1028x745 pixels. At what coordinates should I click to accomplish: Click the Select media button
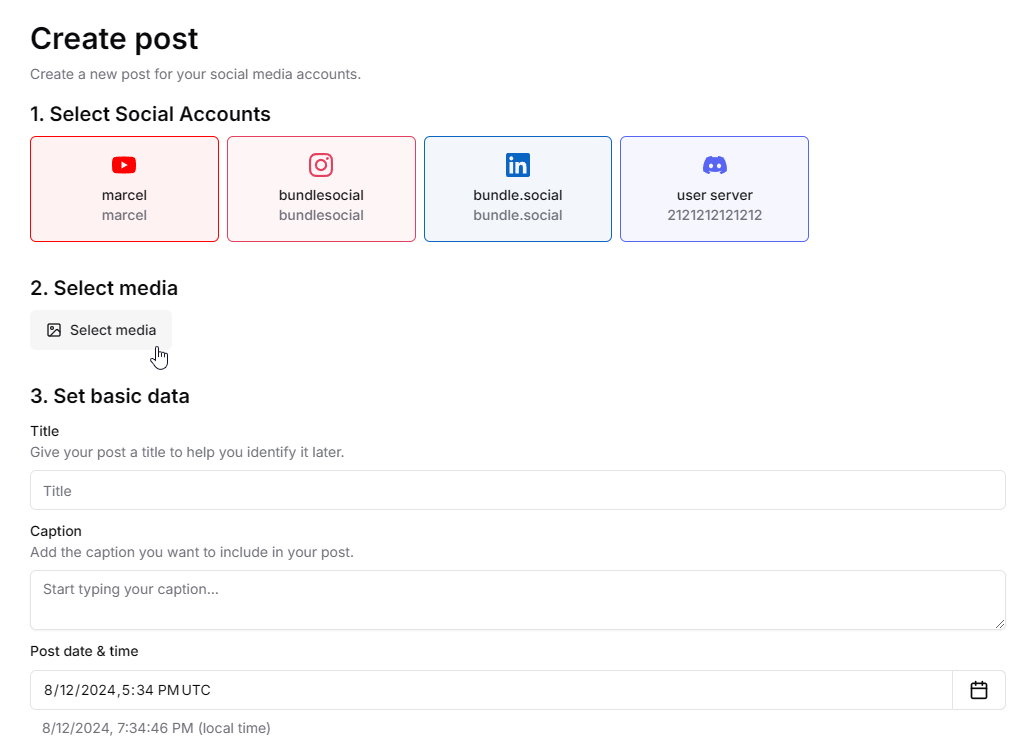[x=101, y=330]
